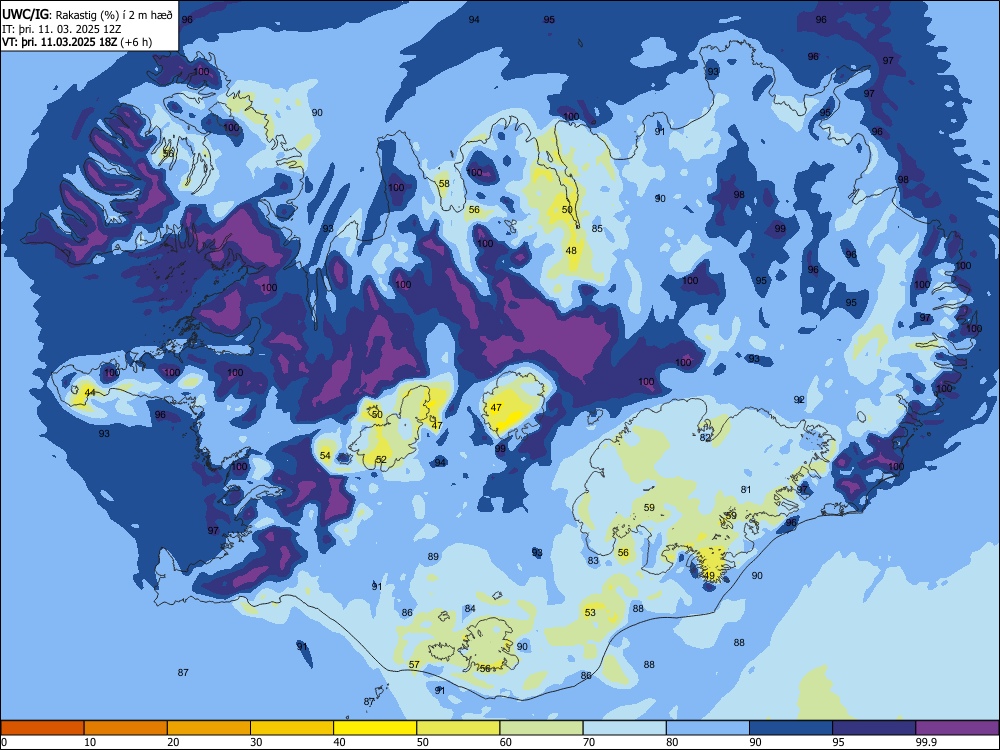Pick the yellow-green 60–70 legend swatch

coord(541,728)
